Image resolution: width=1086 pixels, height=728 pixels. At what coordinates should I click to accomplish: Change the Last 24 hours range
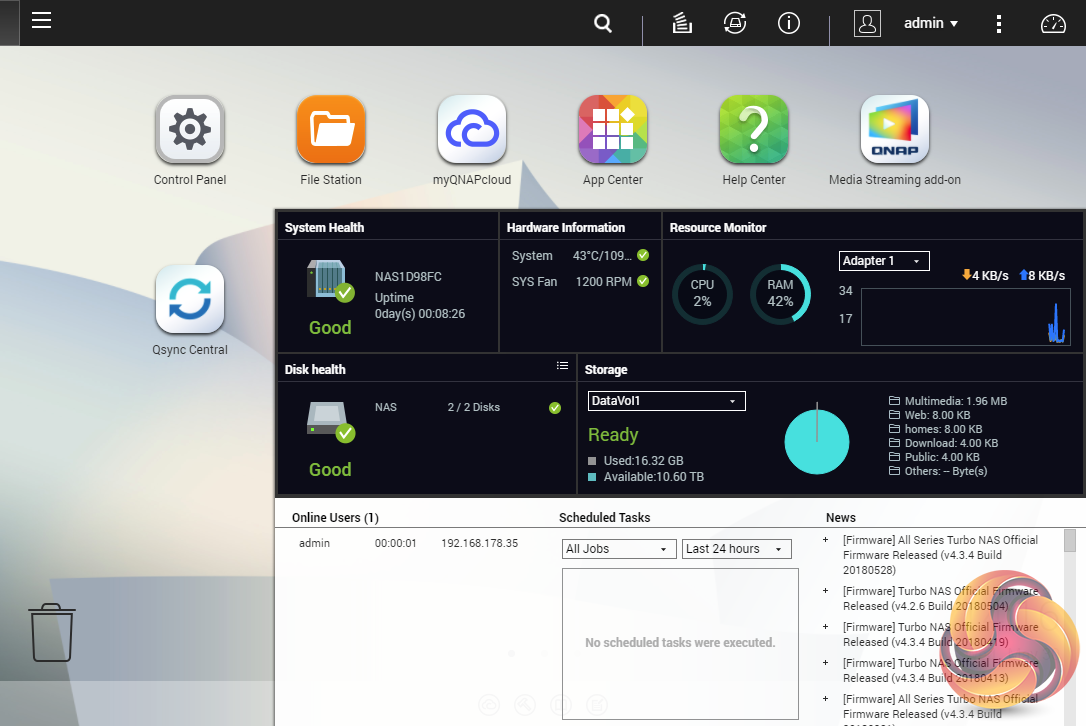pyautogui.click(x=737, y=549)
